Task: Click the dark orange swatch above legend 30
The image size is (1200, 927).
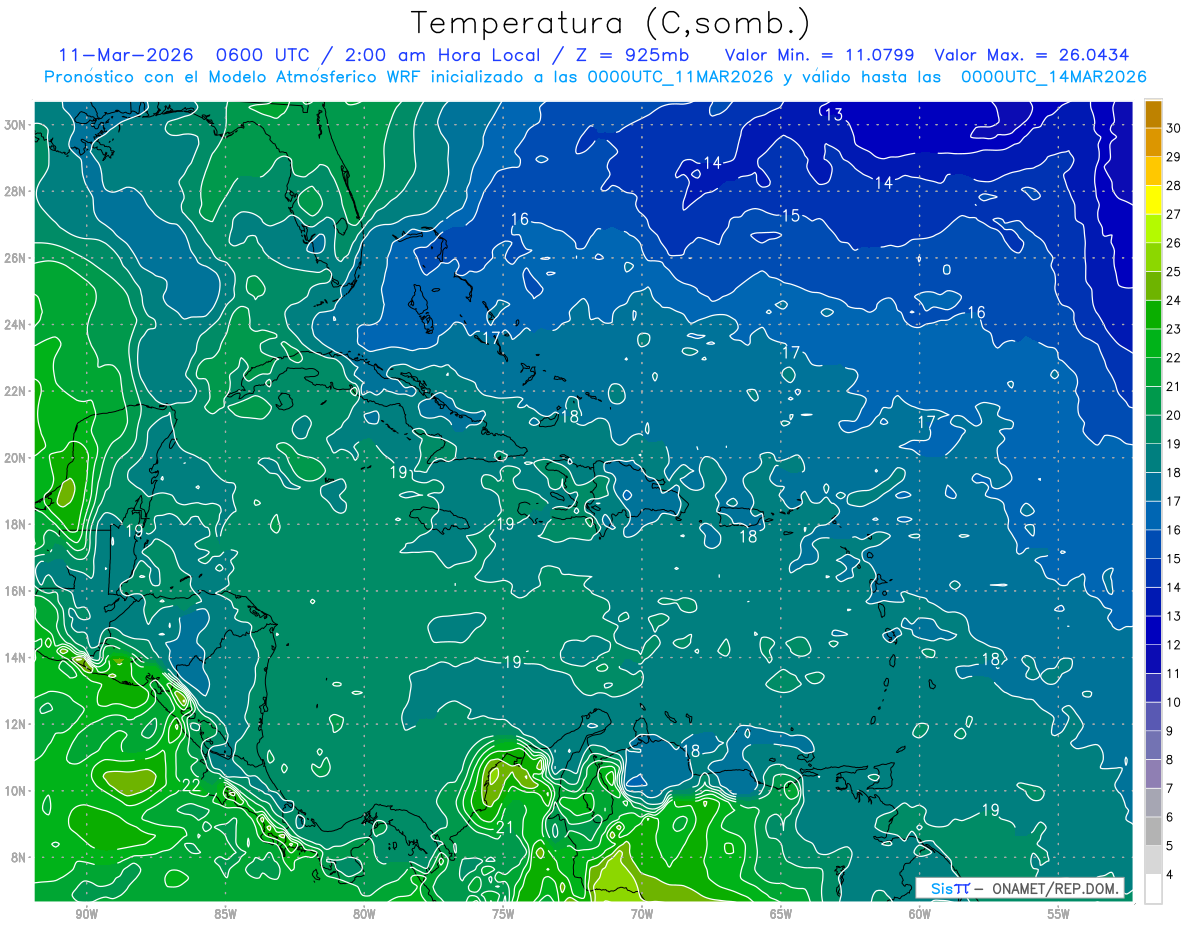Action: pos(1153,114)
